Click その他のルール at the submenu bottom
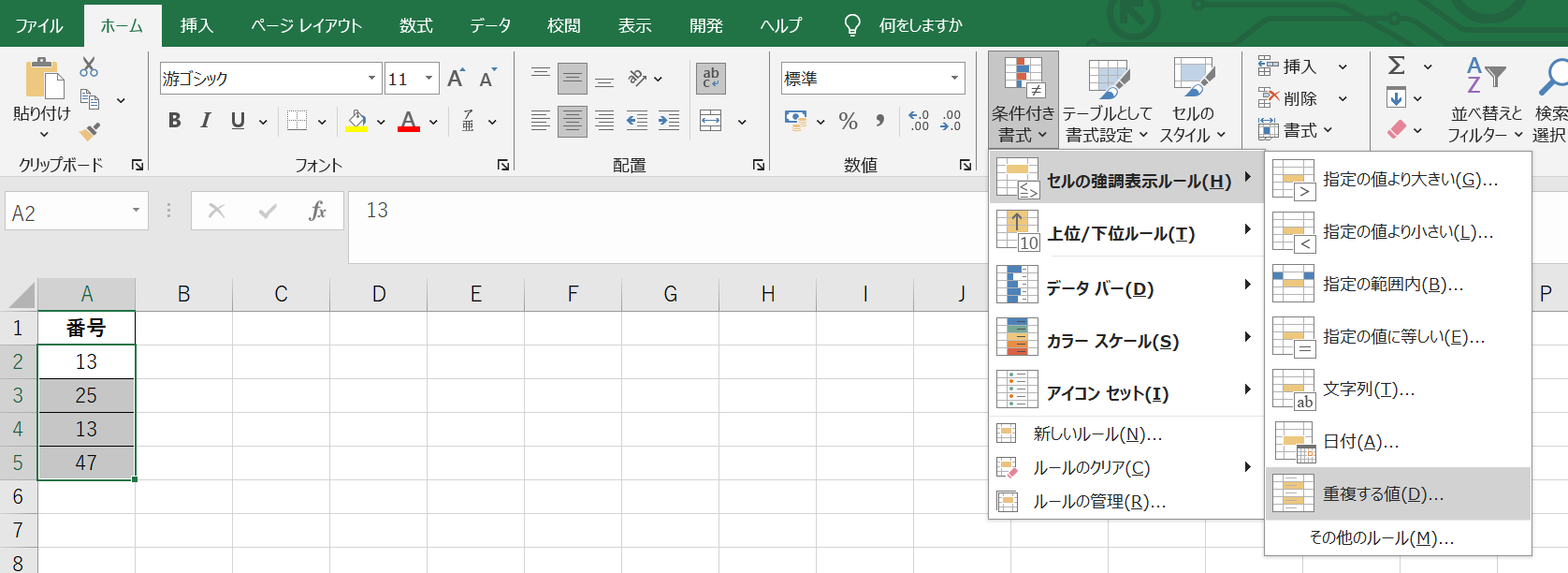The width and height of the screenshot is (1568, 573). point(1381,538)
